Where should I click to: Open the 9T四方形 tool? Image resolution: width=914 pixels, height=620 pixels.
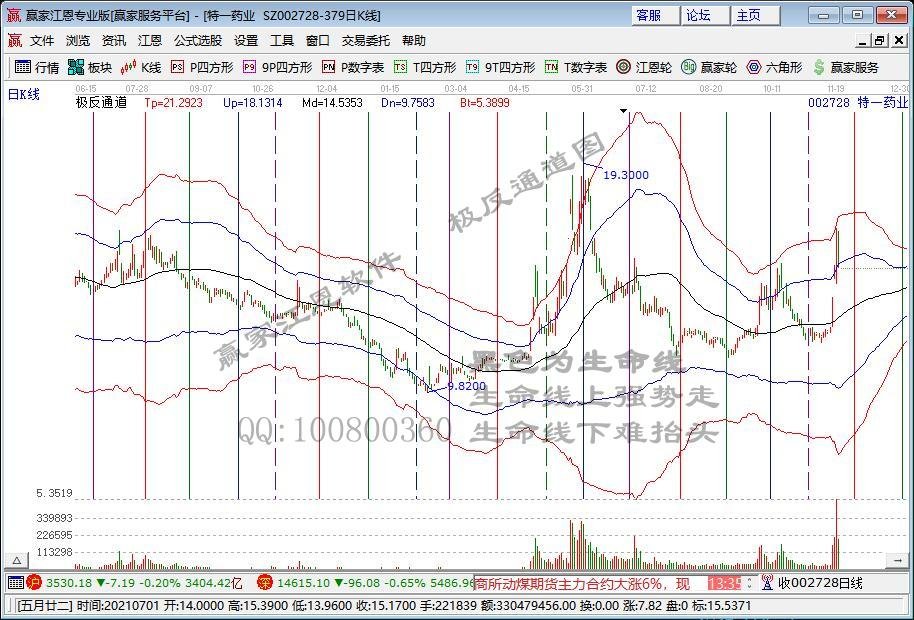click(x=500, y=68)
